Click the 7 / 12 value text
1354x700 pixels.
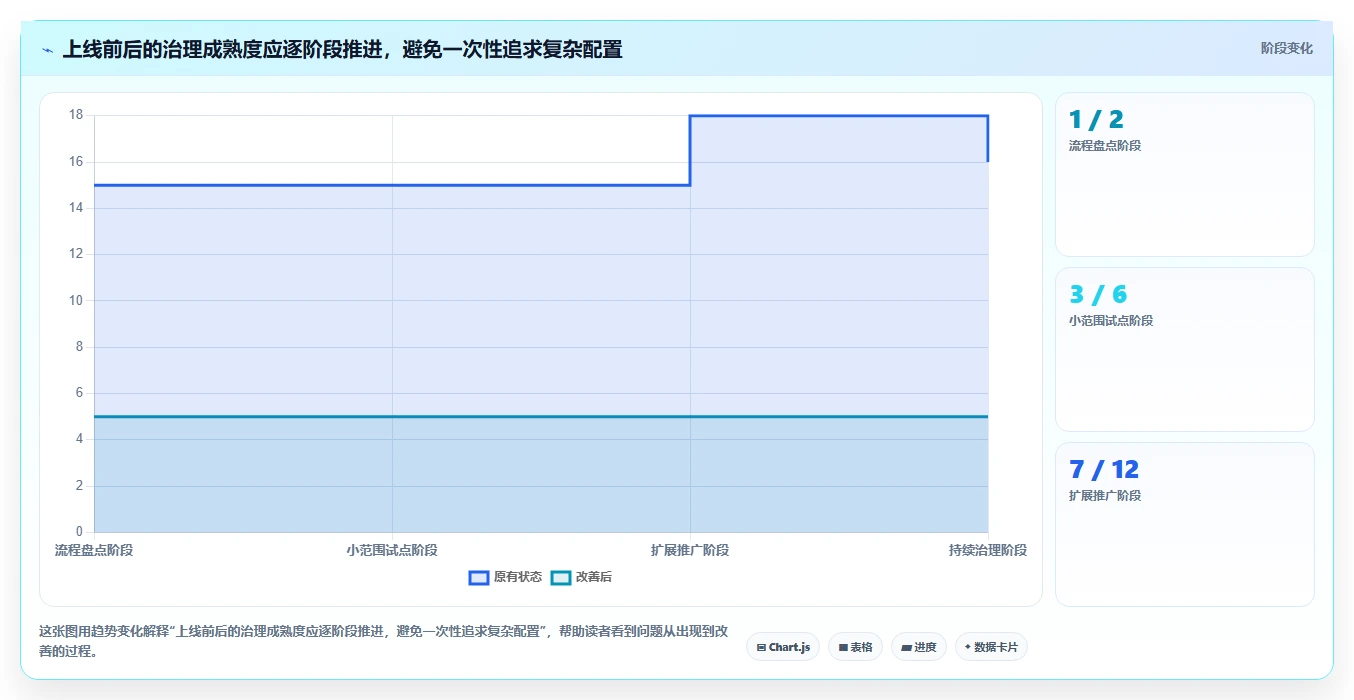pyautogui.click(x=1104, y=470)
